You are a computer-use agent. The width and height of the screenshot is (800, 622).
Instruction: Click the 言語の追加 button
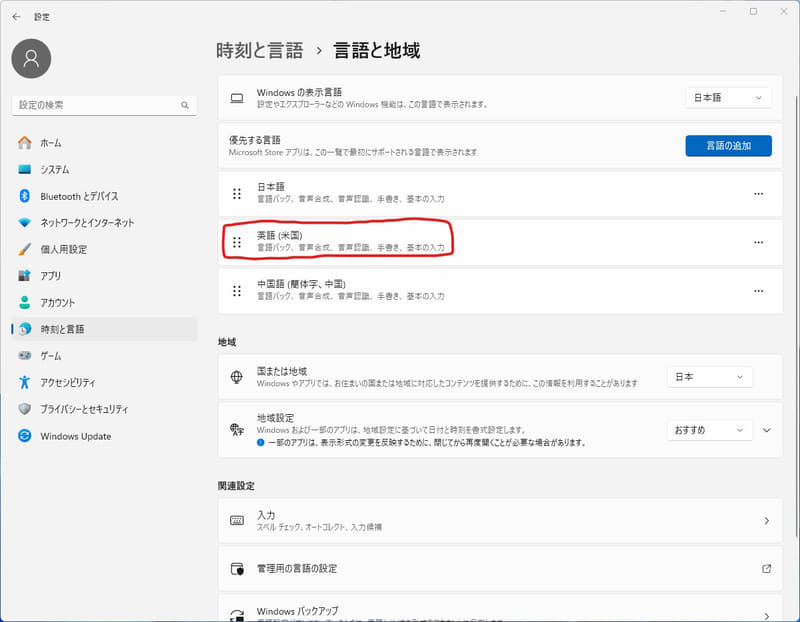pos(728,146)
